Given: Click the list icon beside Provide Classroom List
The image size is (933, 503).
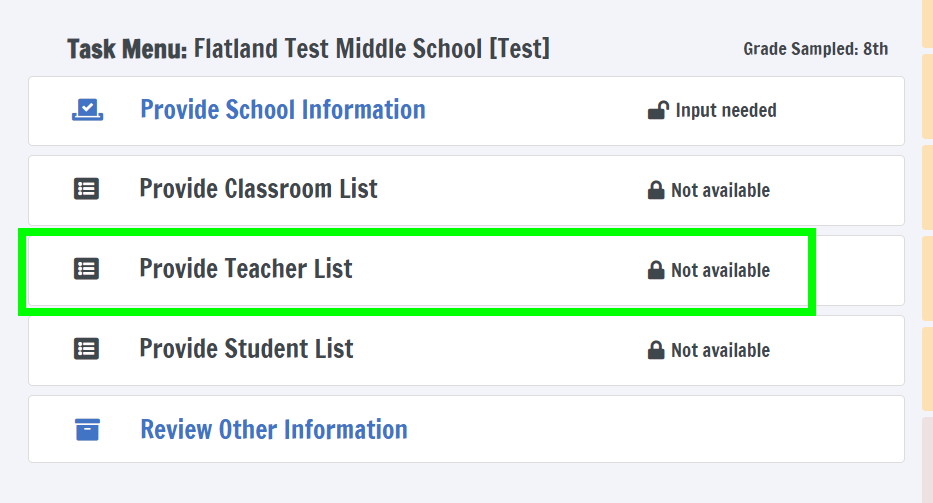Looking at the screenshot, I should point(87,189).
